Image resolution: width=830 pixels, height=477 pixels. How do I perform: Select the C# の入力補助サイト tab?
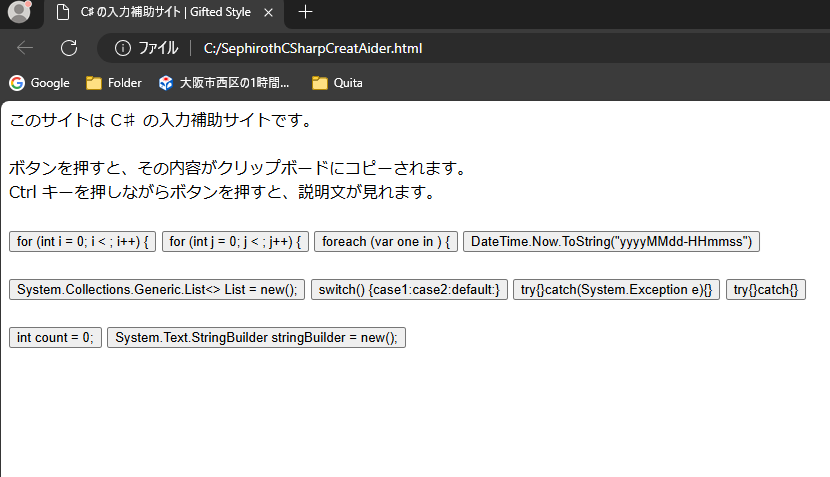164,12
